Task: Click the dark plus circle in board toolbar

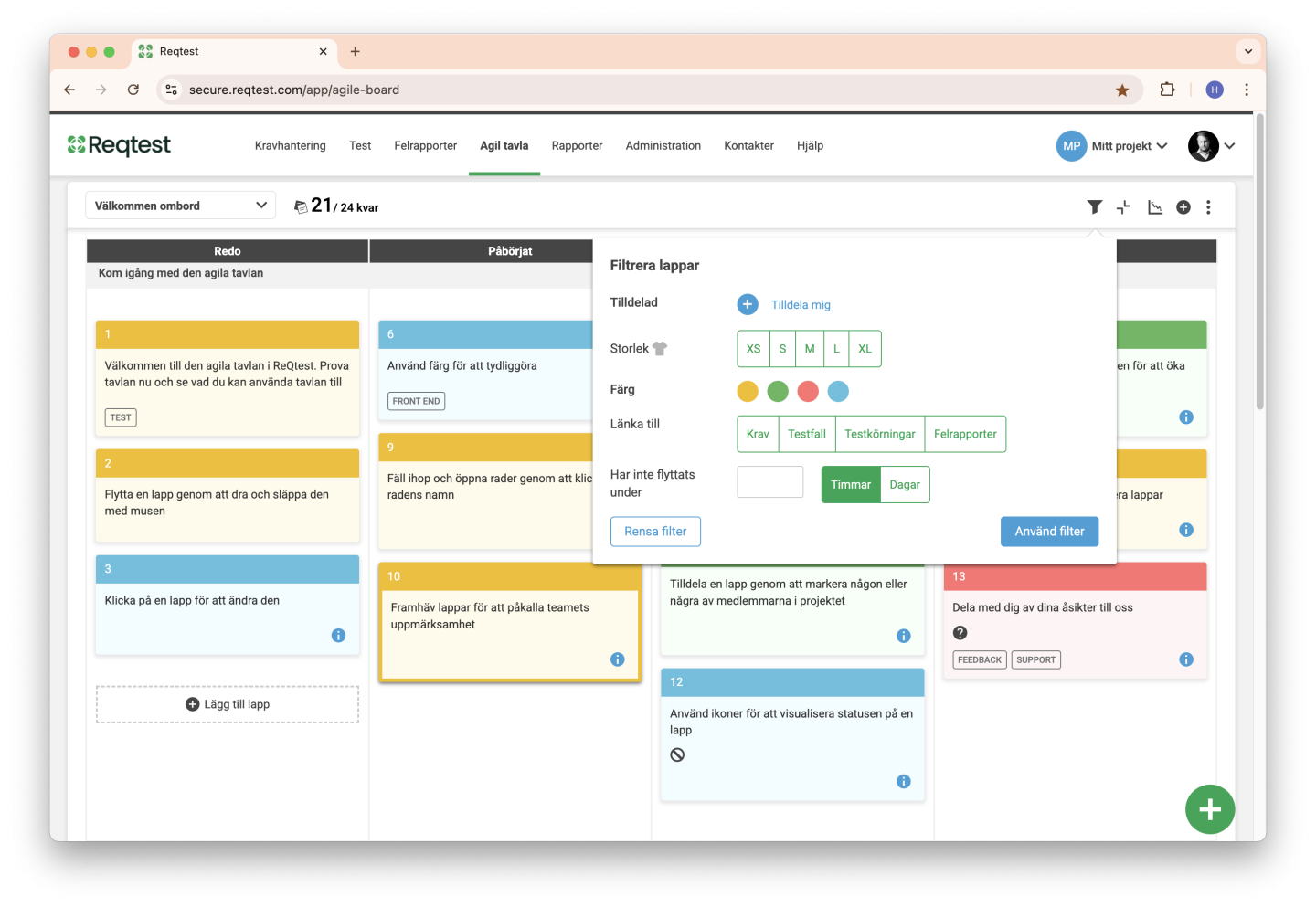Action: [1183, 207]
